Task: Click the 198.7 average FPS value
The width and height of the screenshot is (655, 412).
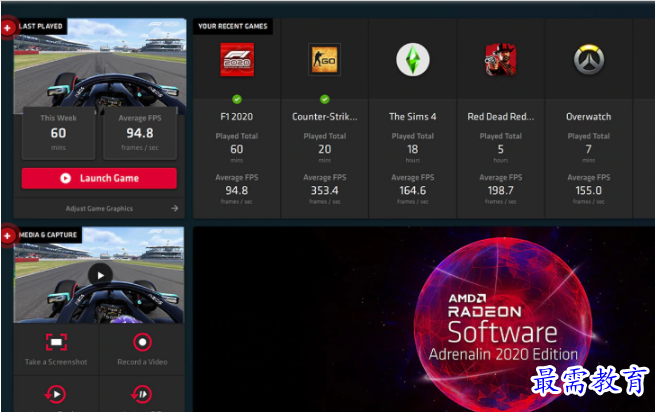Action: [500, 191]
